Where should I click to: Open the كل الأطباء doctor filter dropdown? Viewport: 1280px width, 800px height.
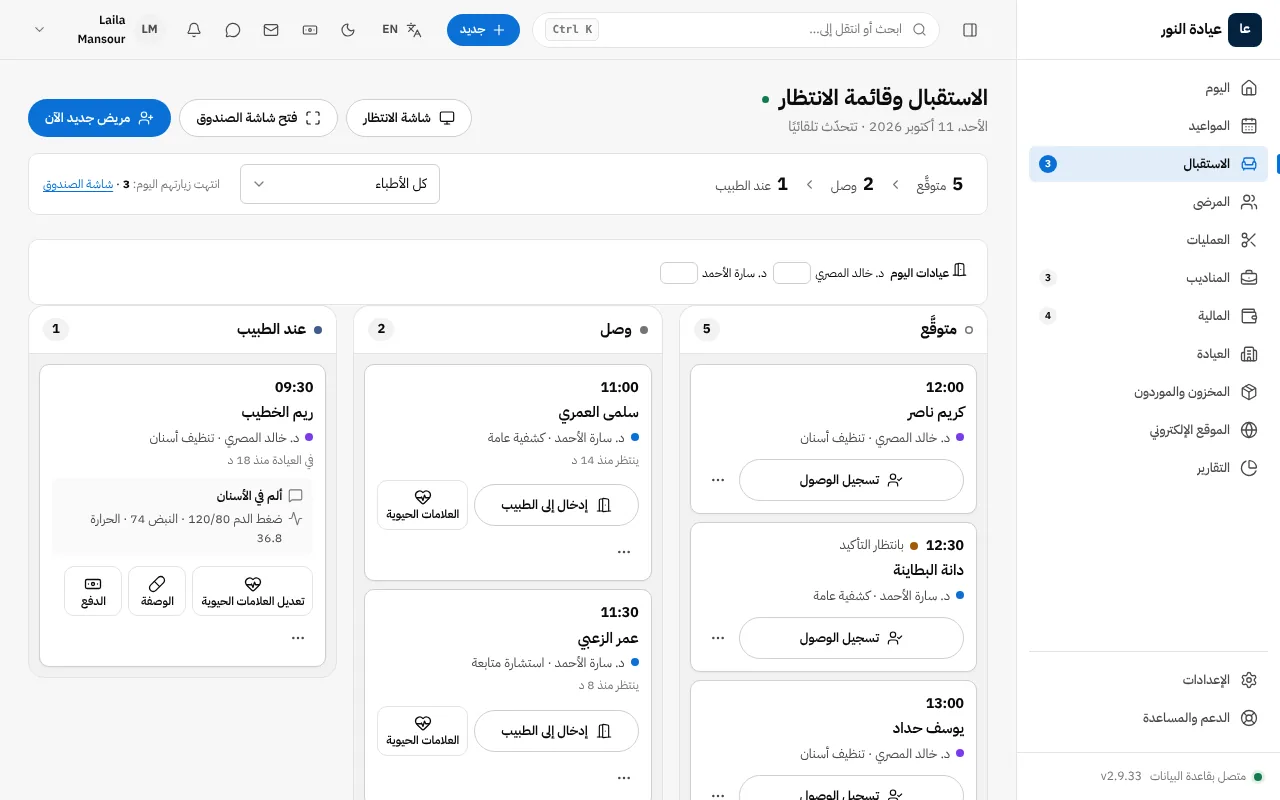pos(340,184)
